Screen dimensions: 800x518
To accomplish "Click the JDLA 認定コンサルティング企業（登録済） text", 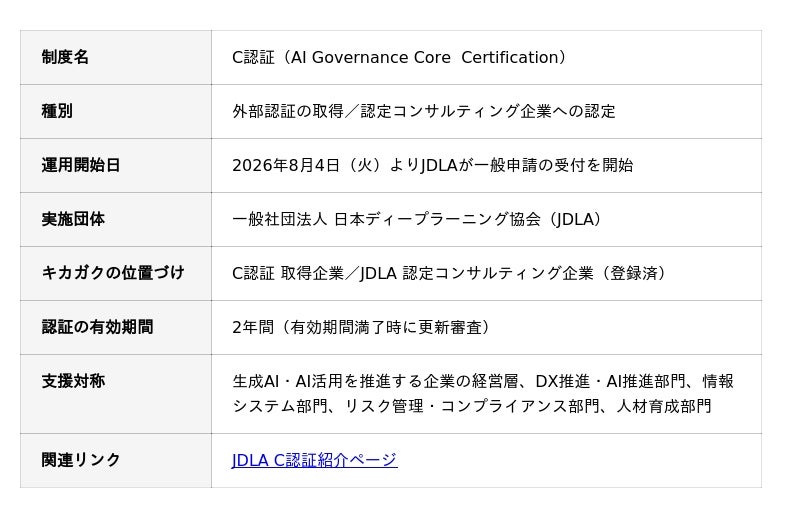I will pyautogui.click(x=514, y=274).
